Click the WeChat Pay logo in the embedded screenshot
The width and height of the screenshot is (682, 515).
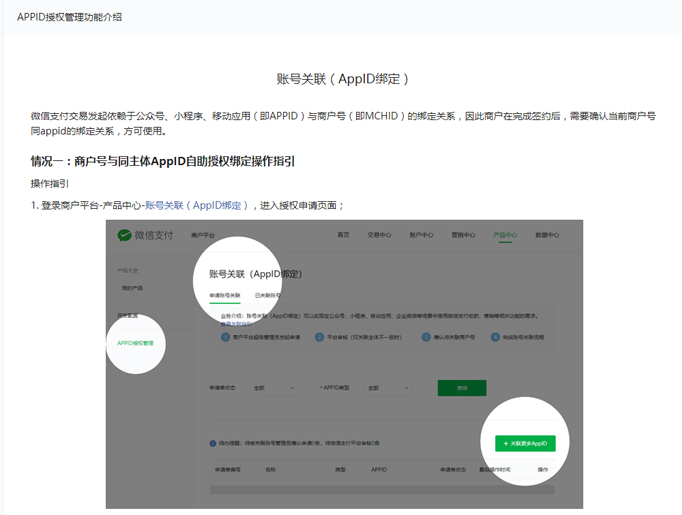tap(145, 235)
